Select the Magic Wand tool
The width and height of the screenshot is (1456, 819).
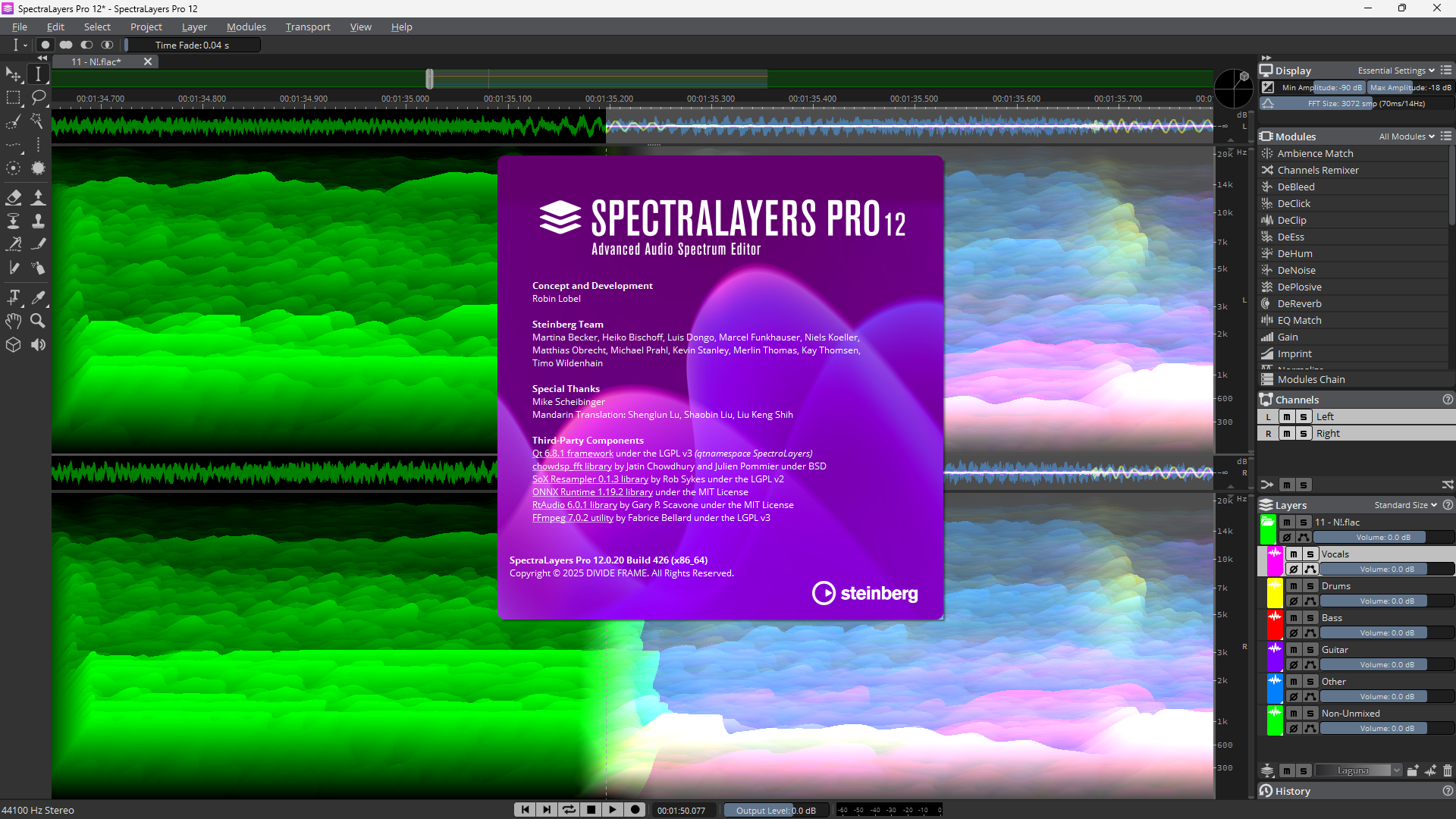click(x=38, y=121)
